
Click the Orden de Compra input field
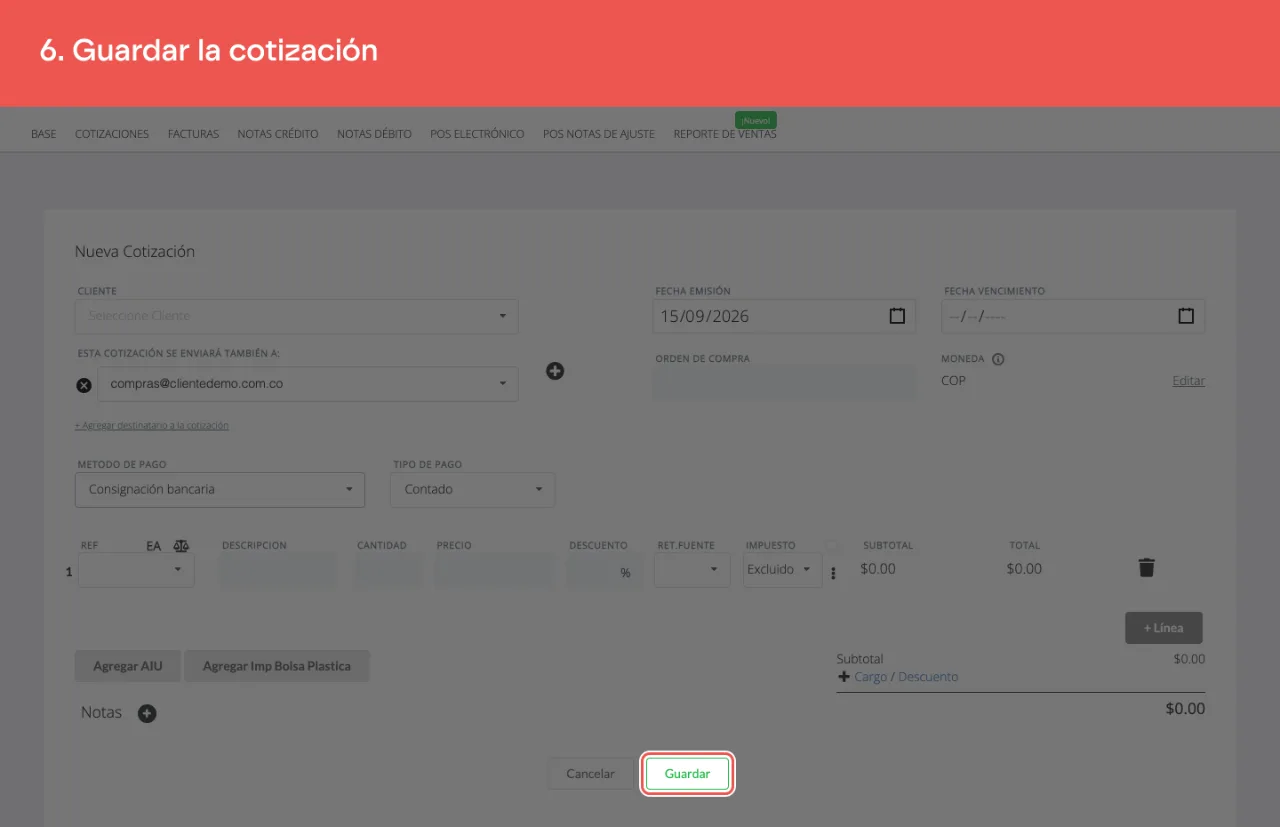pyautogui.click(x=784, y=383)
